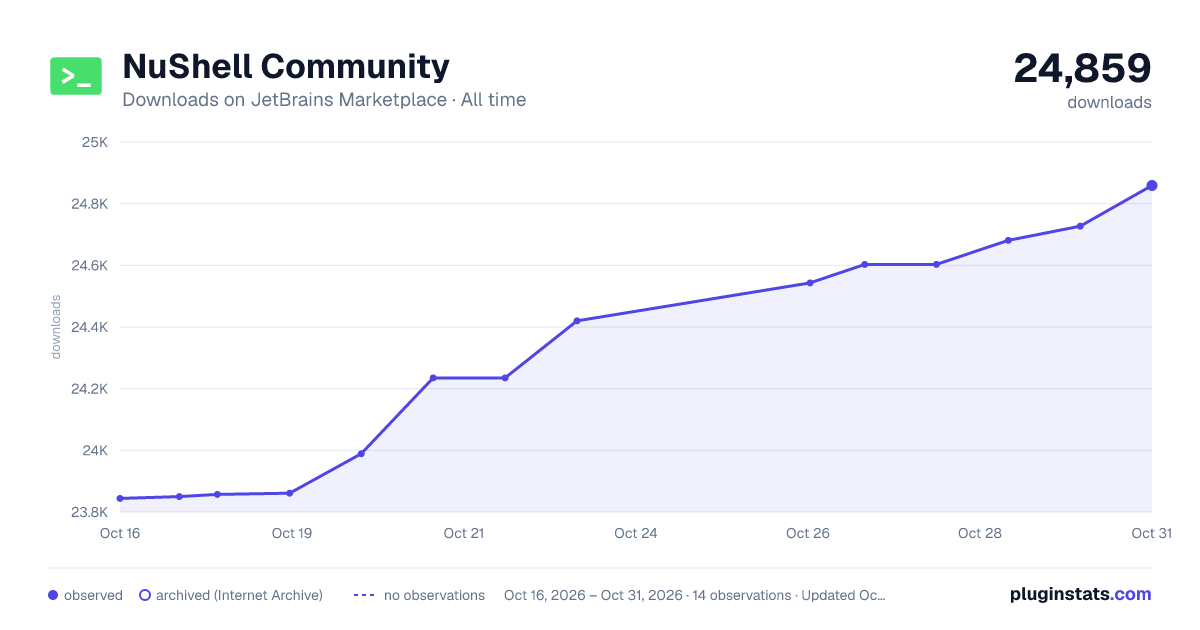1200x630 pixels.
Task: Click the data point at 24.4K peak
Action: pyautogui.click(x=577, y=321)
